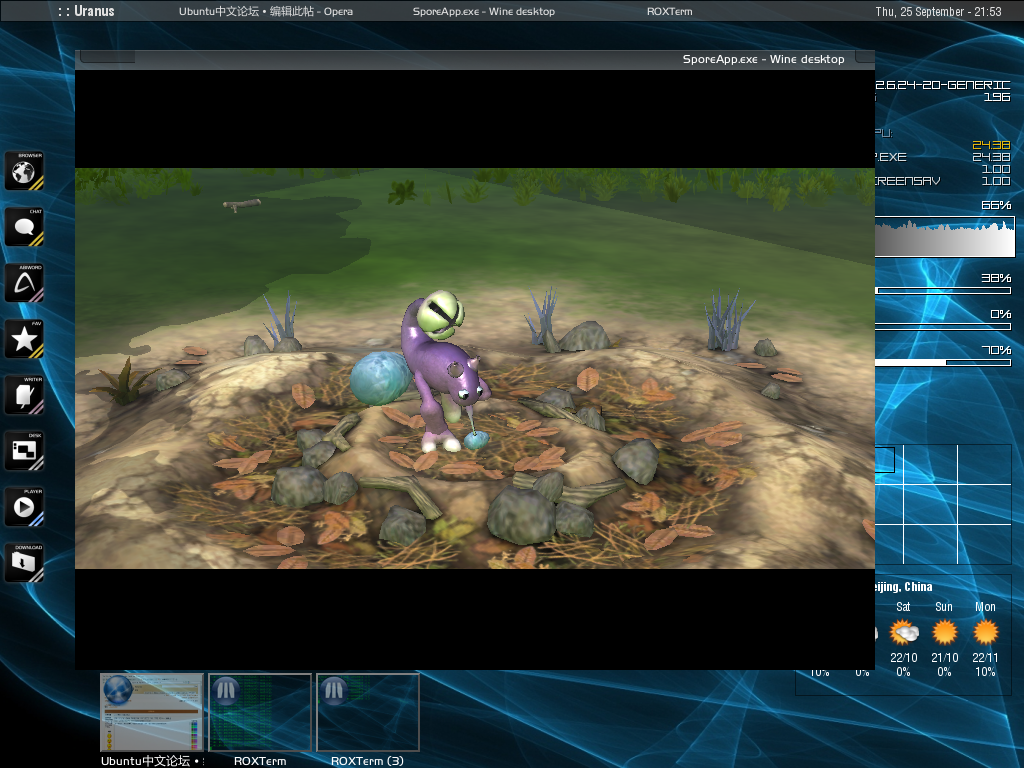Click the large blue egg in the nest
Image resolution: width=1024 pixels, height=768 pixels.
380,379
